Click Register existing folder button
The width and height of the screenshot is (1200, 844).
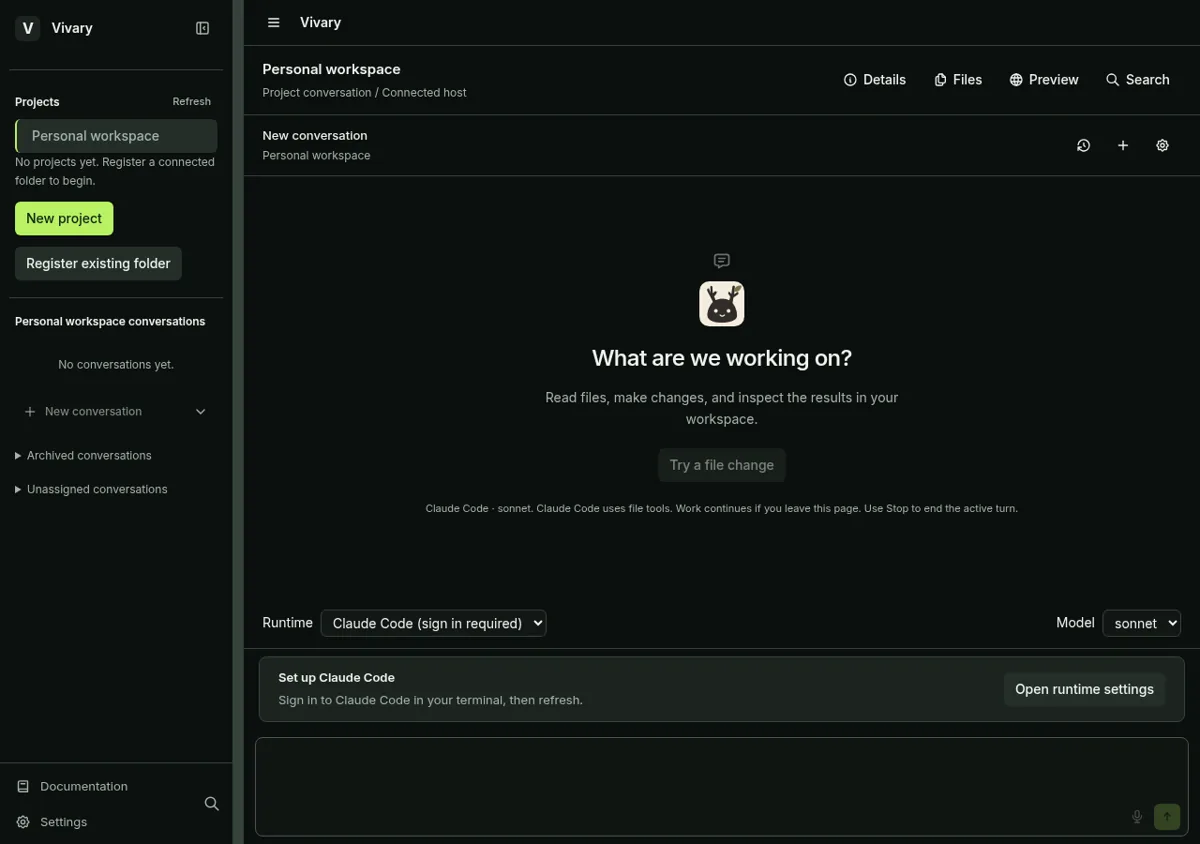pos(98,263)
